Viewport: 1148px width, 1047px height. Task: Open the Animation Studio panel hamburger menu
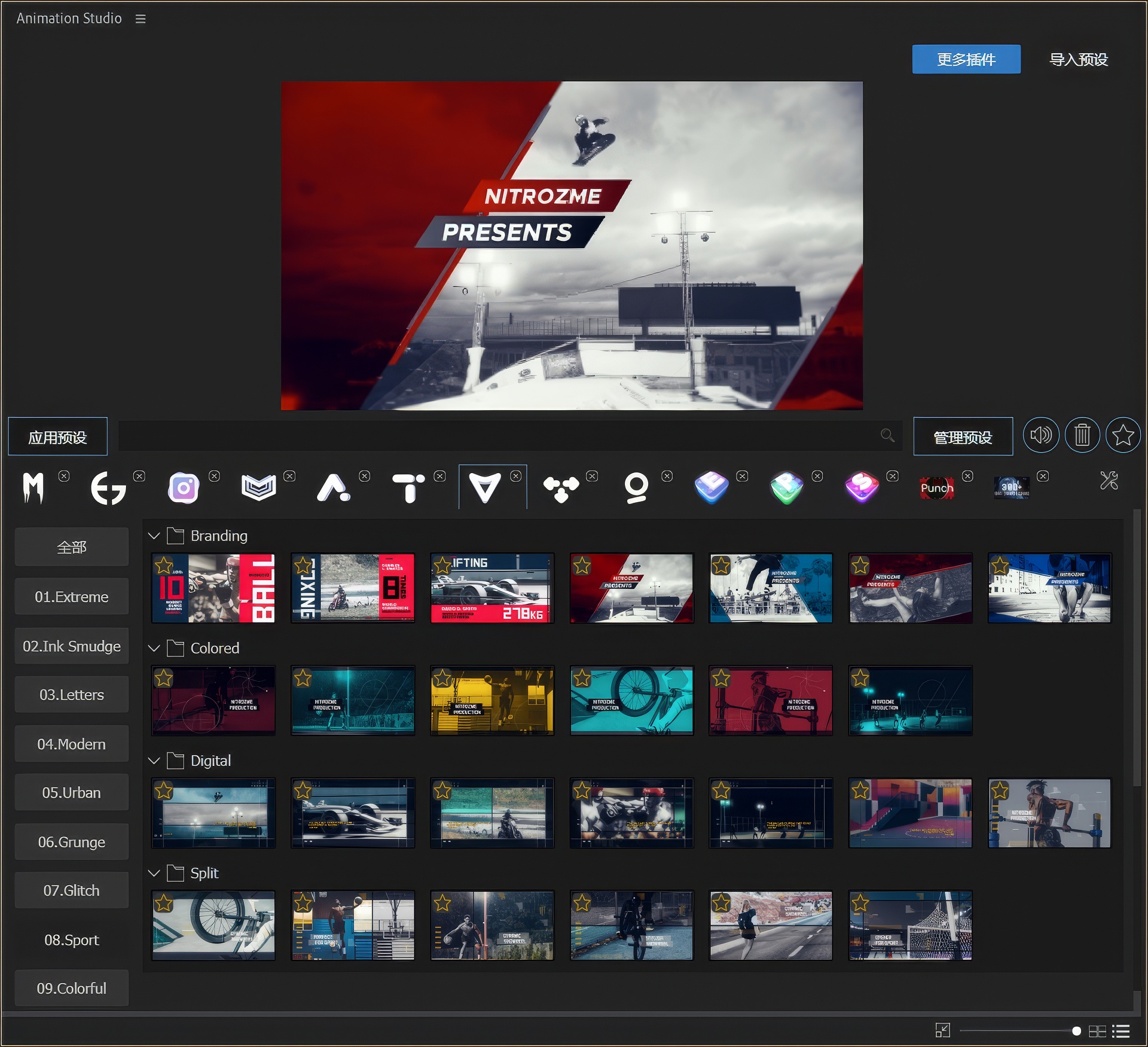[141, 19]
